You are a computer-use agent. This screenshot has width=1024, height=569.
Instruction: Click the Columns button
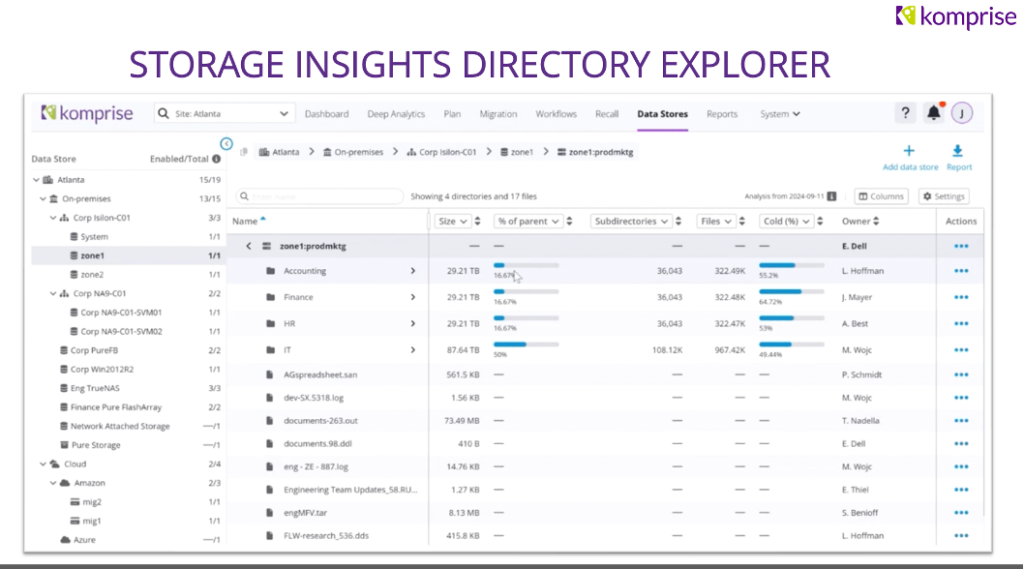(x=881, y=196)
